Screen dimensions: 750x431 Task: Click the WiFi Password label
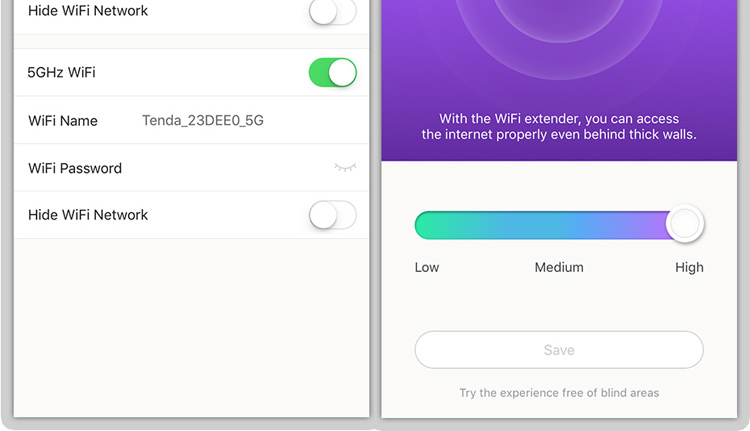click(75, 168)
